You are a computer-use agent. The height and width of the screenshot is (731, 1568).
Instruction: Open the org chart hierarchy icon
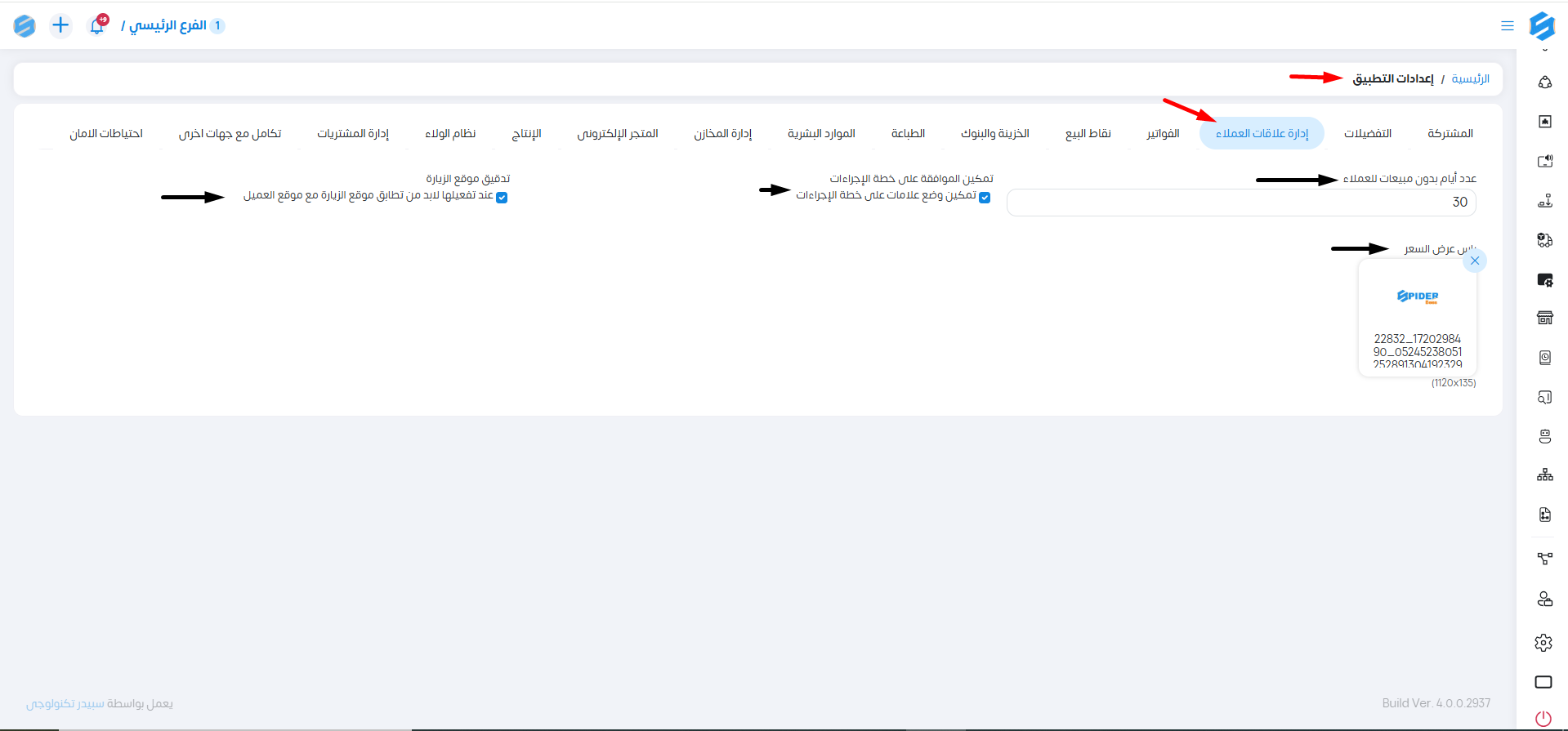pyautogui.click(x=1544, y=475)
